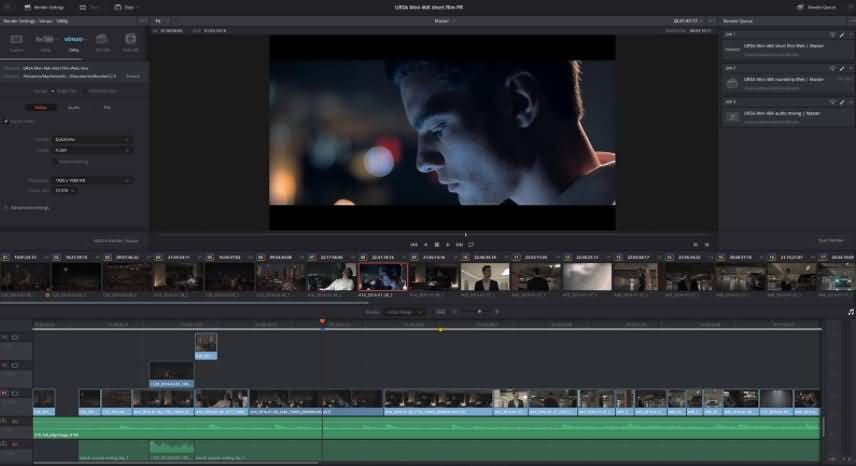Image resolution: width=856 pixels, height=466 pixels.
Task: Open the H.264 codec dropdown
Action: click(92, 150)
